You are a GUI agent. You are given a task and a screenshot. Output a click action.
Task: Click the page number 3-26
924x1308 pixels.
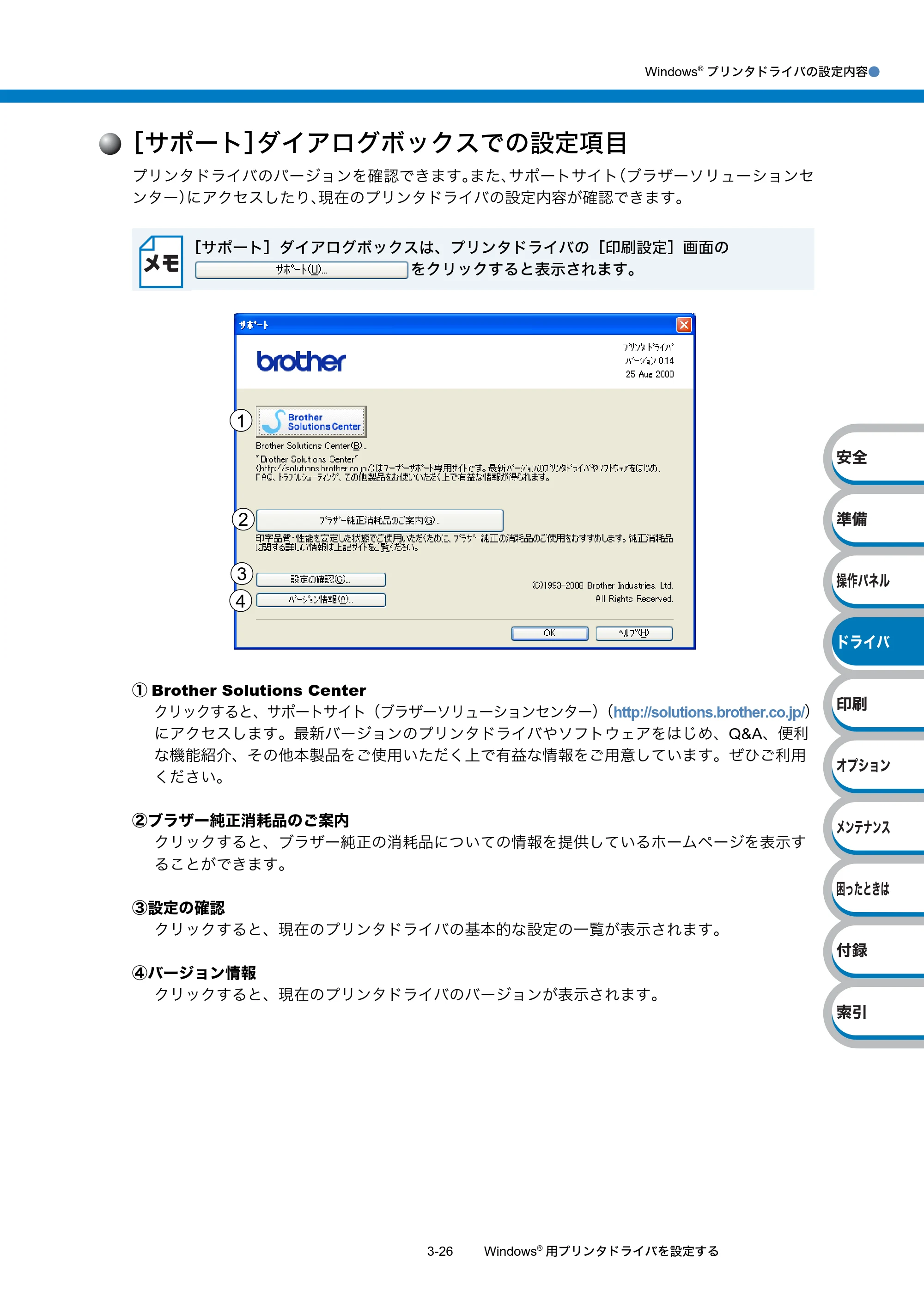440,1251
